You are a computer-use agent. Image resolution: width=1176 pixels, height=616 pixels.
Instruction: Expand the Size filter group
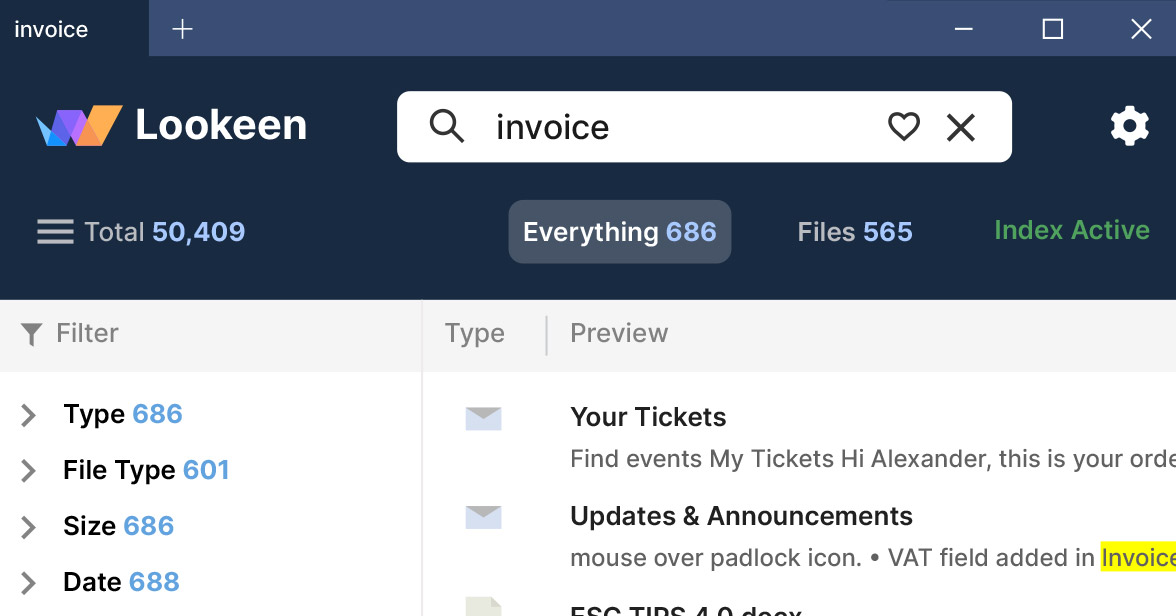coord(29,527)
